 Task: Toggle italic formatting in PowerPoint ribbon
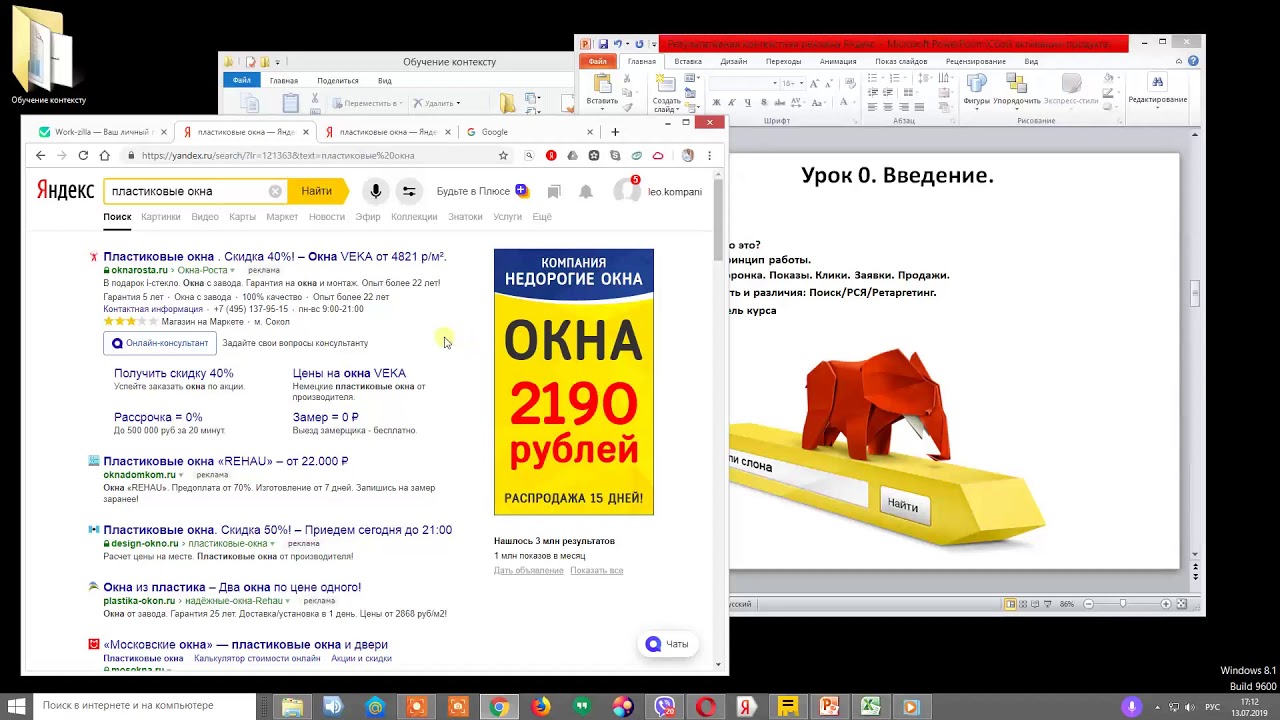click(x=731, y=102)
